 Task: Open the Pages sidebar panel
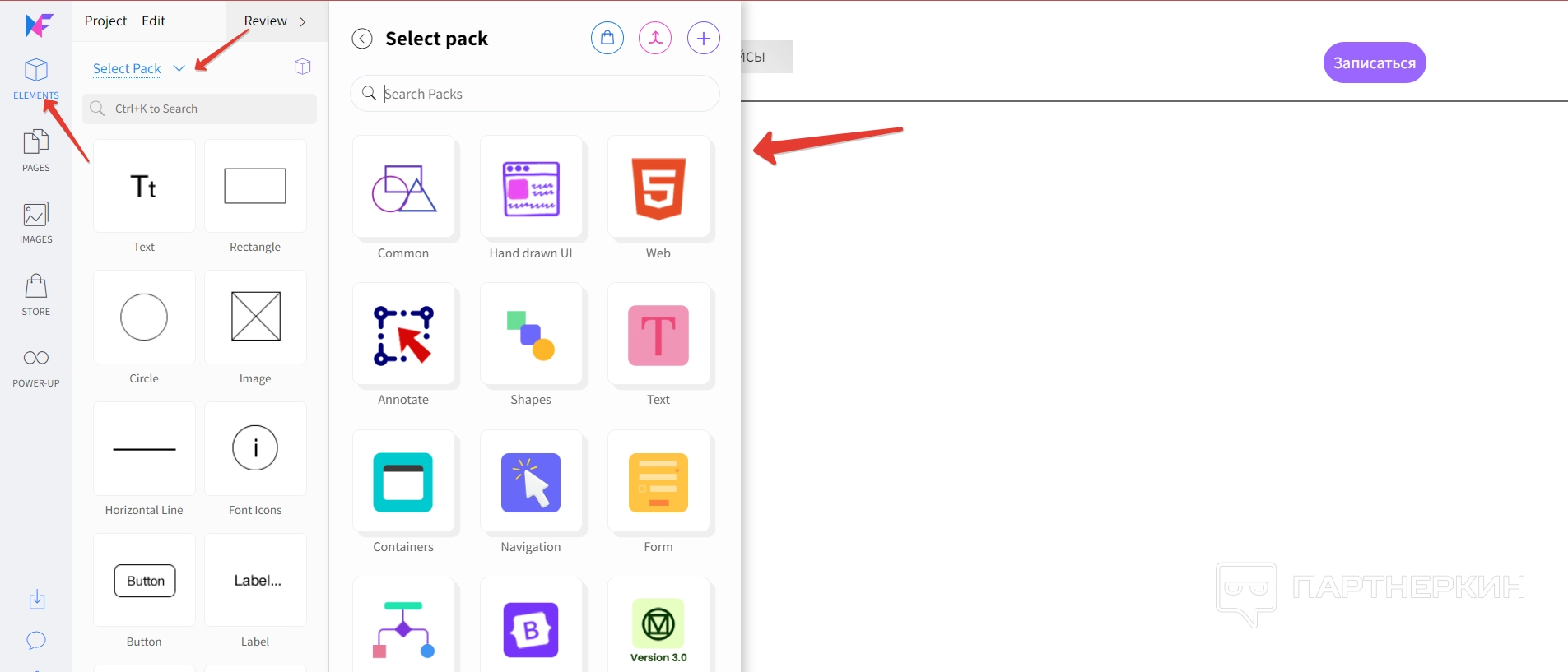pyautogui.click(x=36, y=151)
